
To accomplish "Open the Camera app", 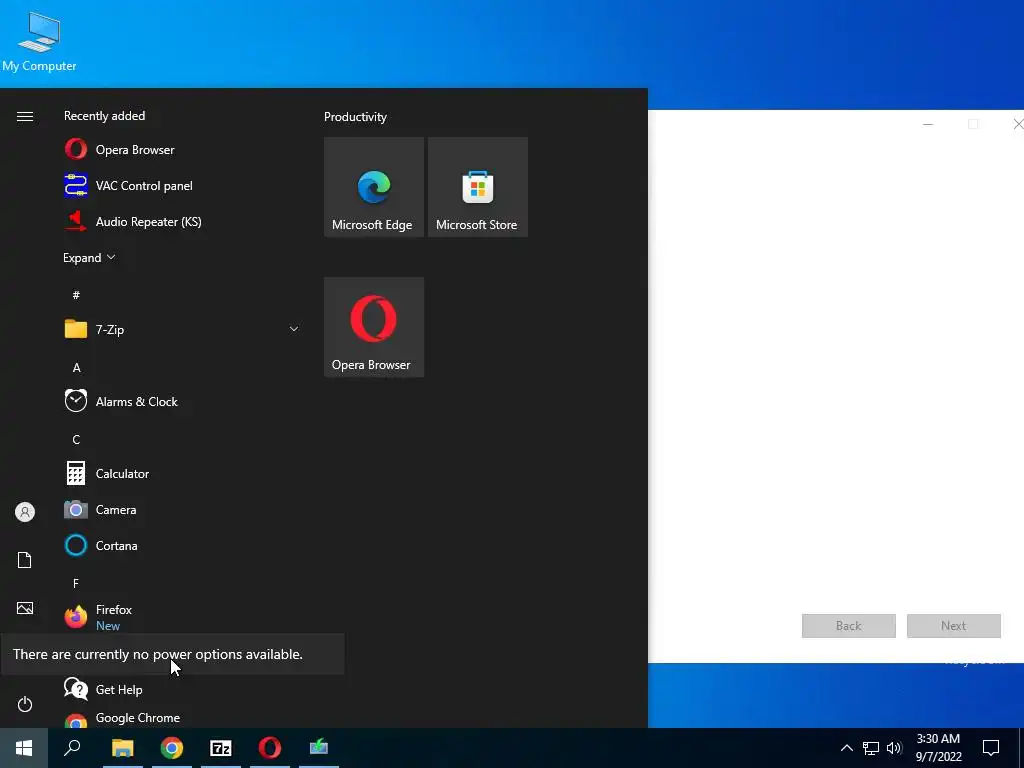I will click(183, 509).
